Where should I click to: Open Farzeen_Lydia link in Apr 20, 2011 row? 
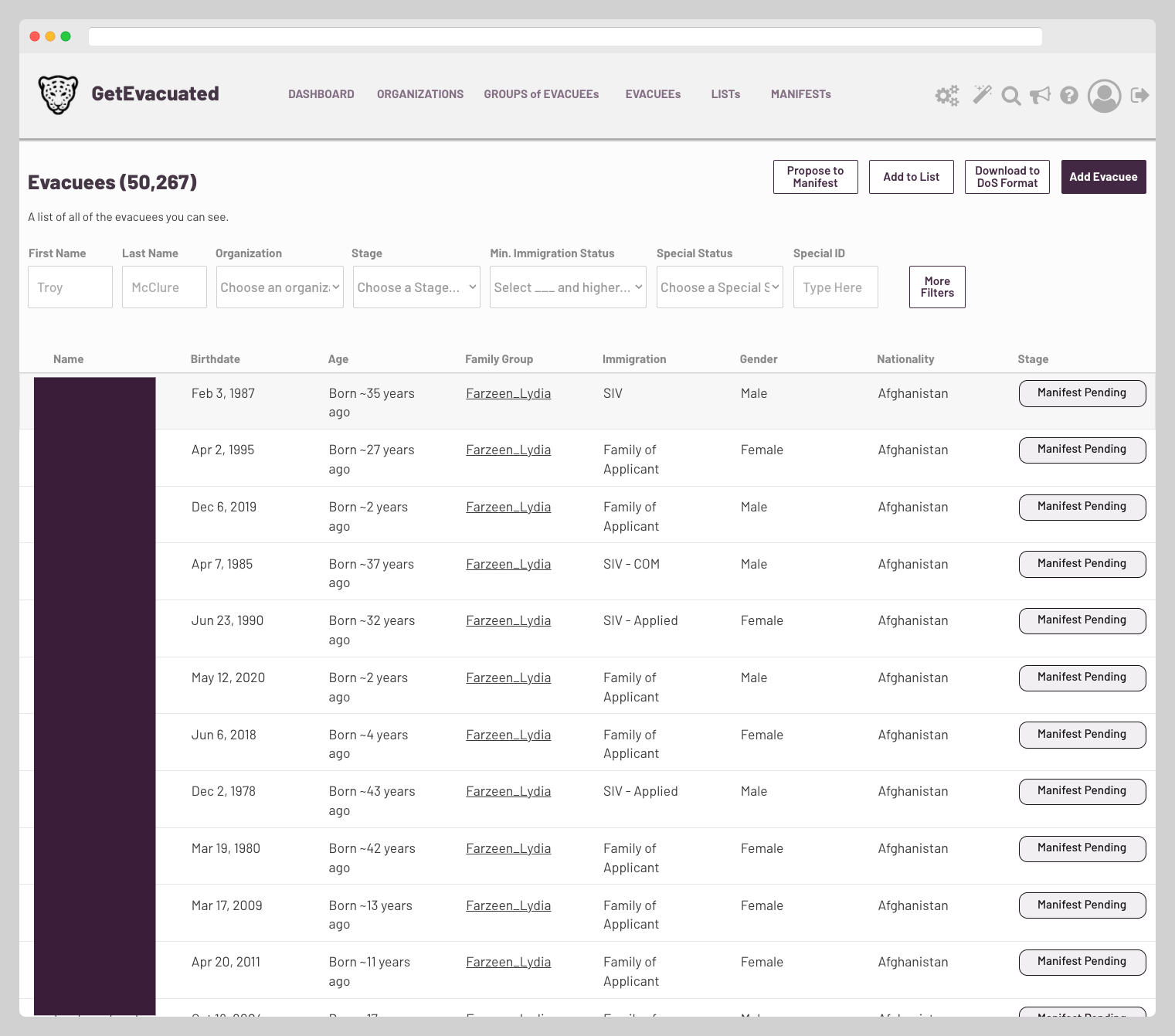[x=508, y=962]
